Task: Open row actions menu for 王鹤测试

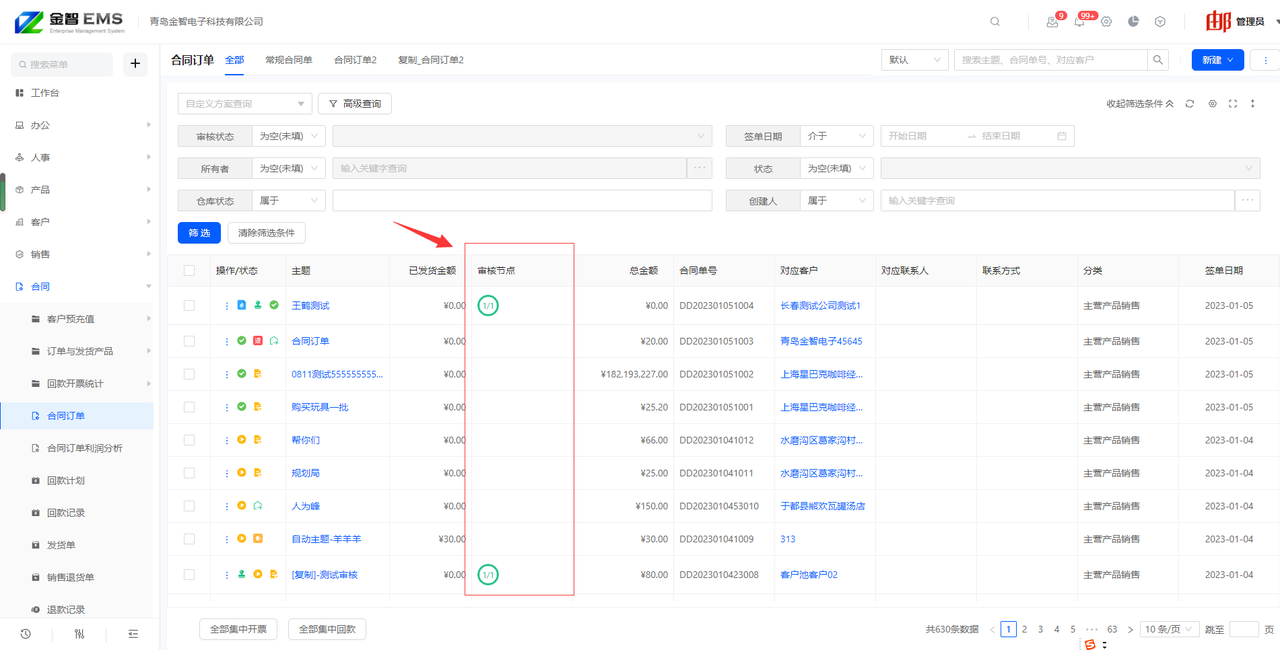Action: [x=227, y=306]
